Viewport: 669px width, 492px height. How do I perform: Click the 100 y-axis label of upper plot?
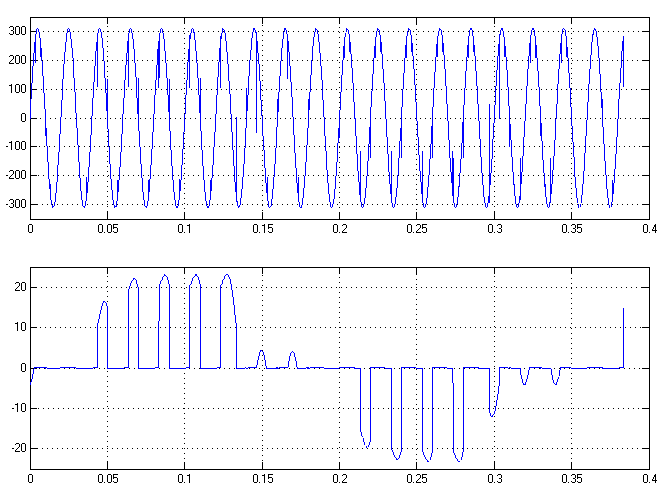coord(17,89)
